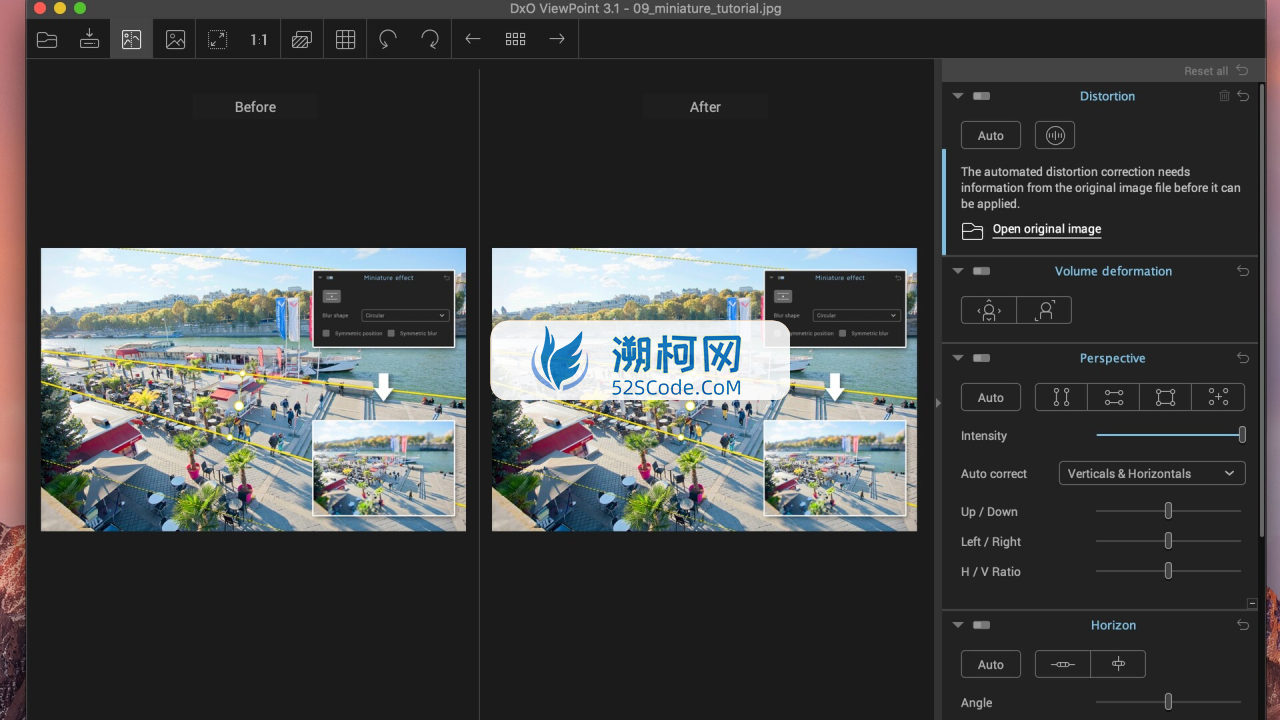Click the After label button
Viewport: 1280px width, 720px height.
pyautogui.click(x=705, y=107)
